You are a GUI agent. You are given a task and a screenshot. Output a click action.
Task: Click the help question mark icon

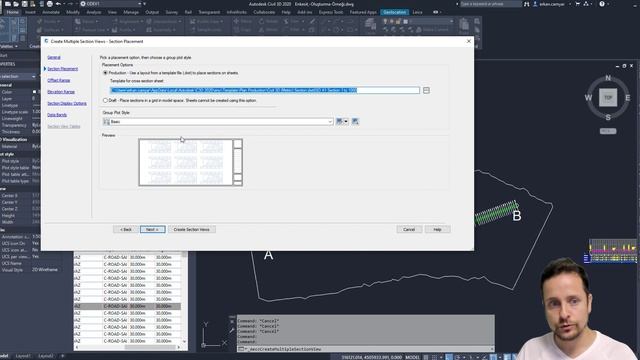pos(602,4)
